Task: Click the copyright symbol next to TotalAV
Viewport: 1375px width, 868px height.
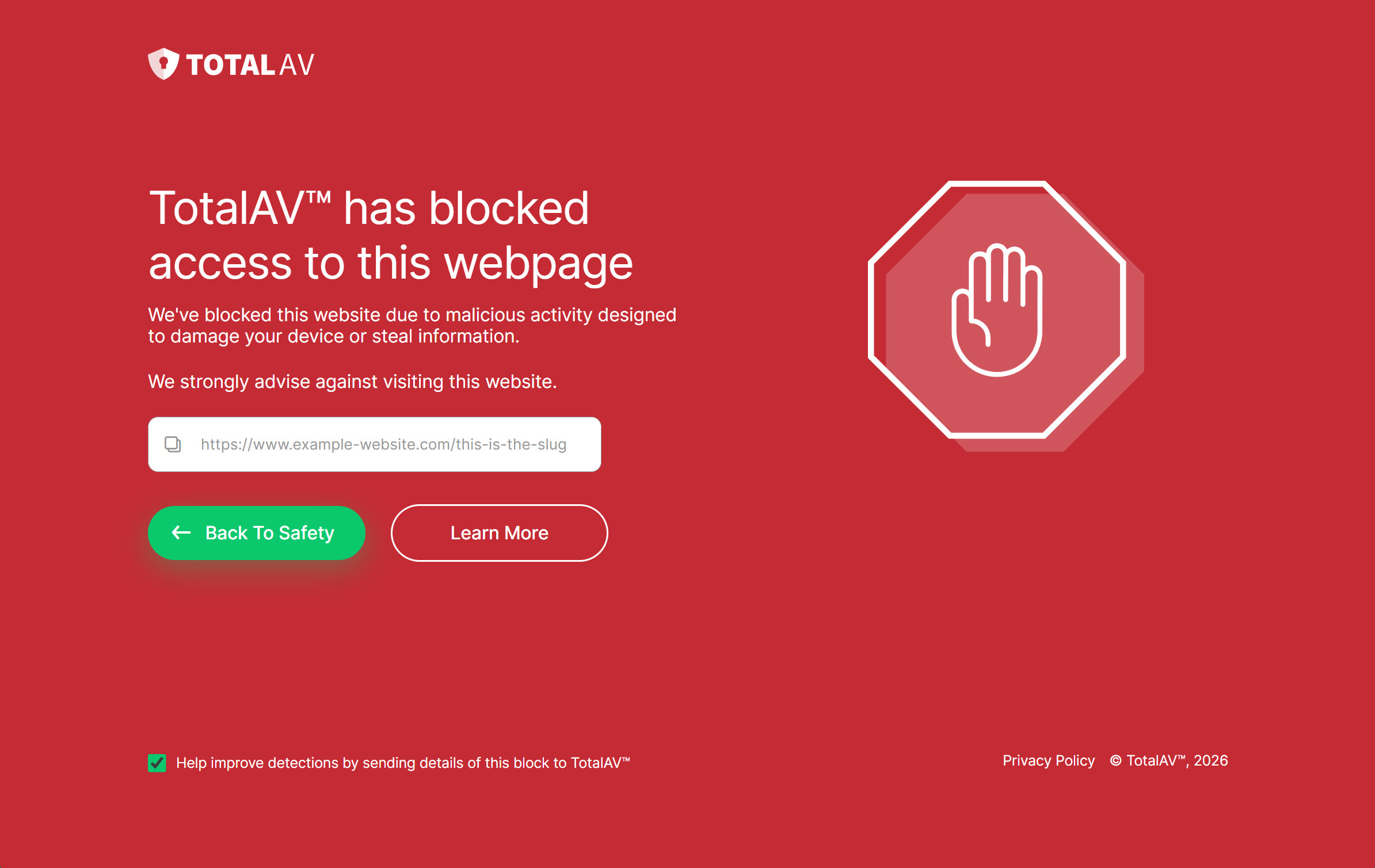Action: (1115, 760)
